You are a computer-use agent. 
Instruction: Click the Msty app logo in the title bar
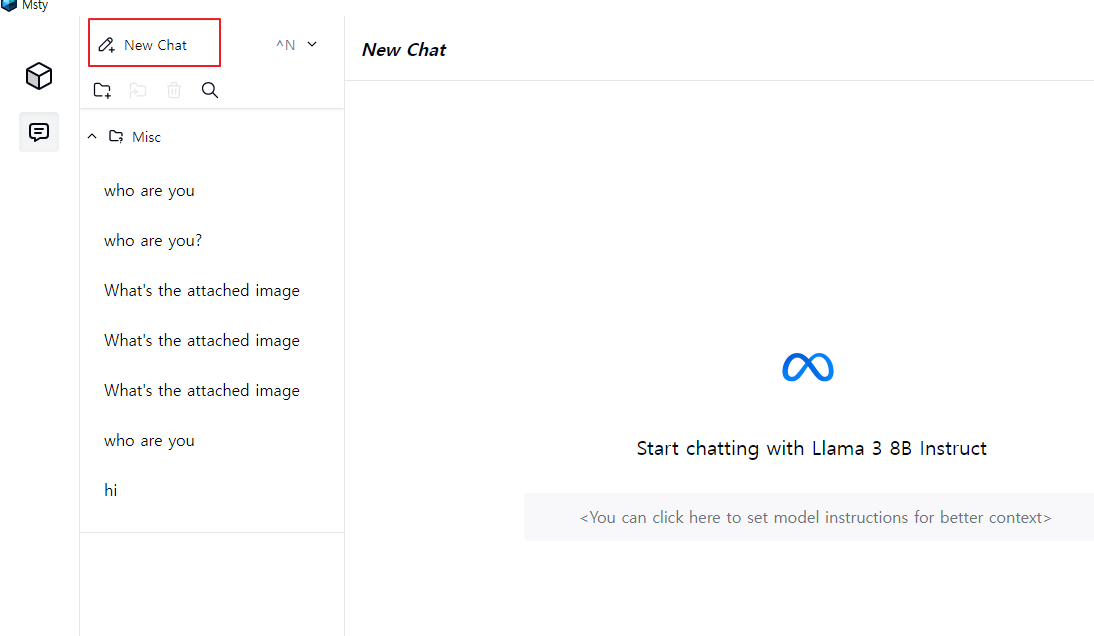tap(8, 5)
